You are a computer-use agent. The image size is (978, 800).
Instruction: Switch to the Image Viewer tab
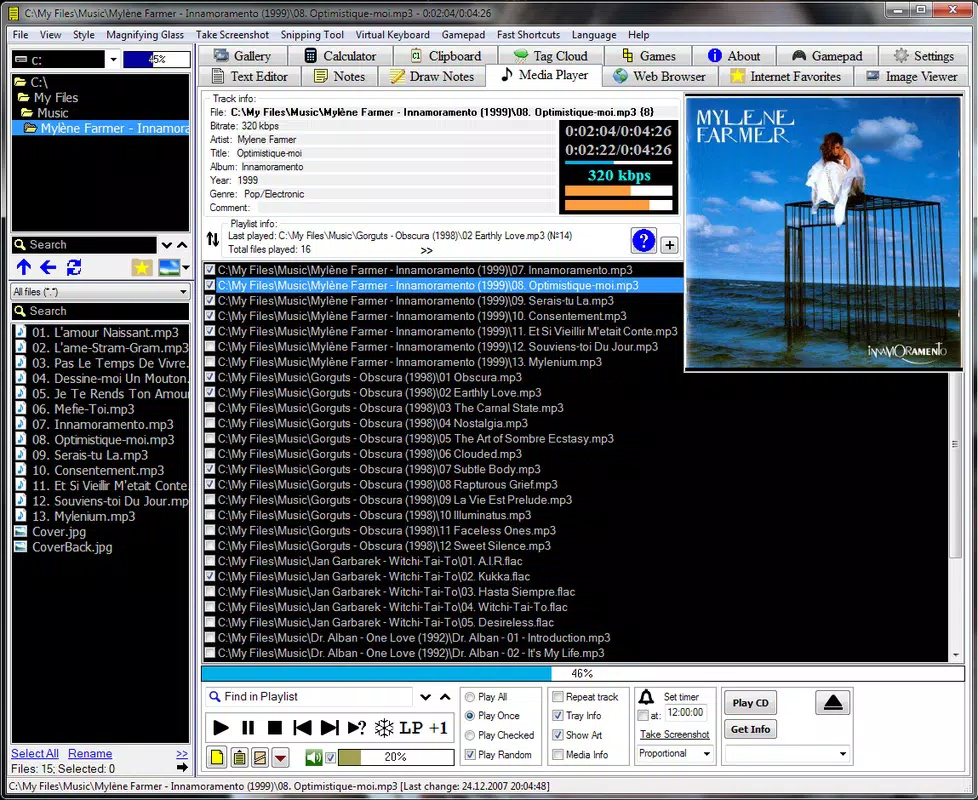pos(912,76)
